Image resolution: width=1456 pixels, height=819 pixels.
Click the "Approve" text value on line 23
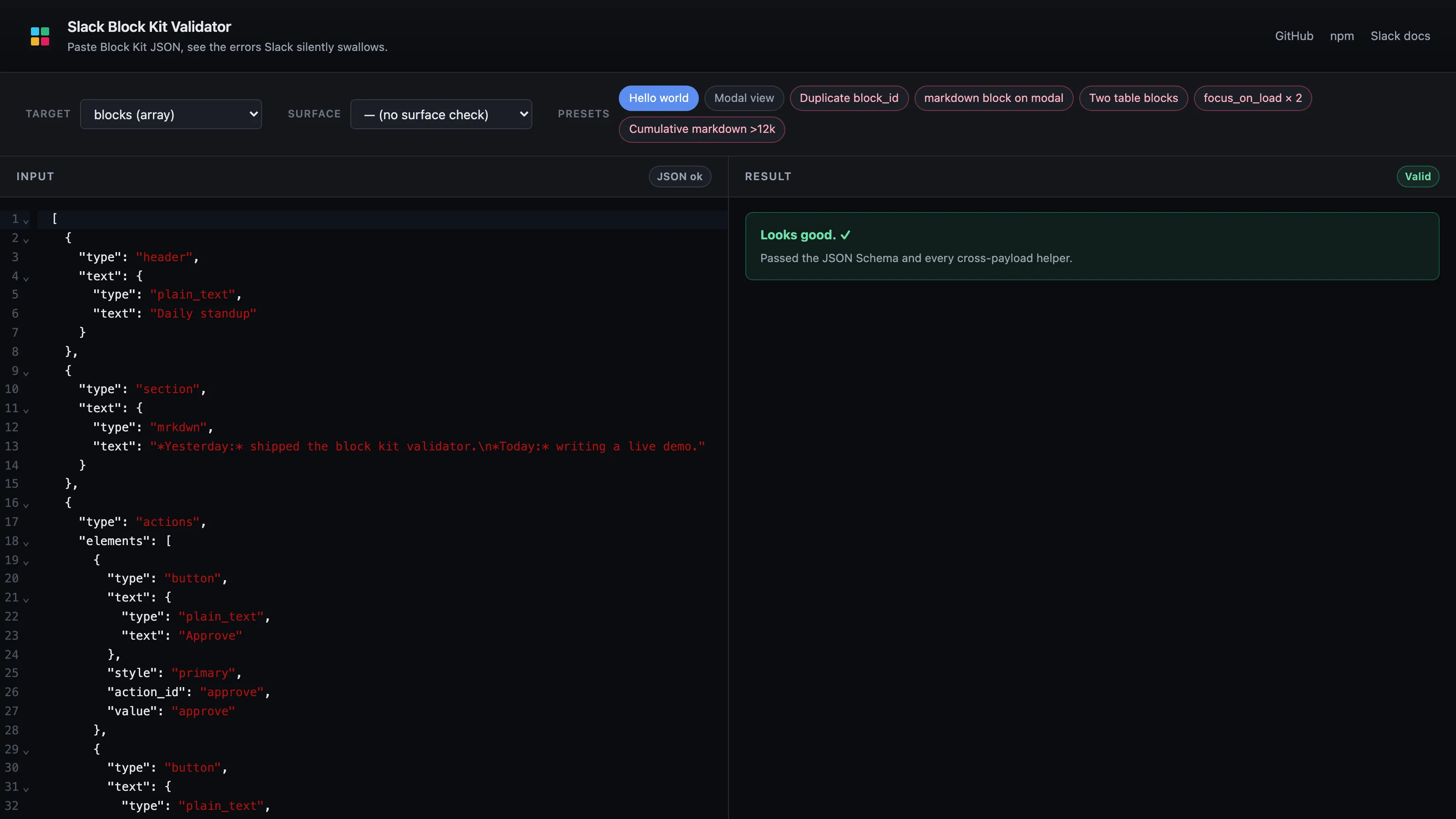click(210, 636)
